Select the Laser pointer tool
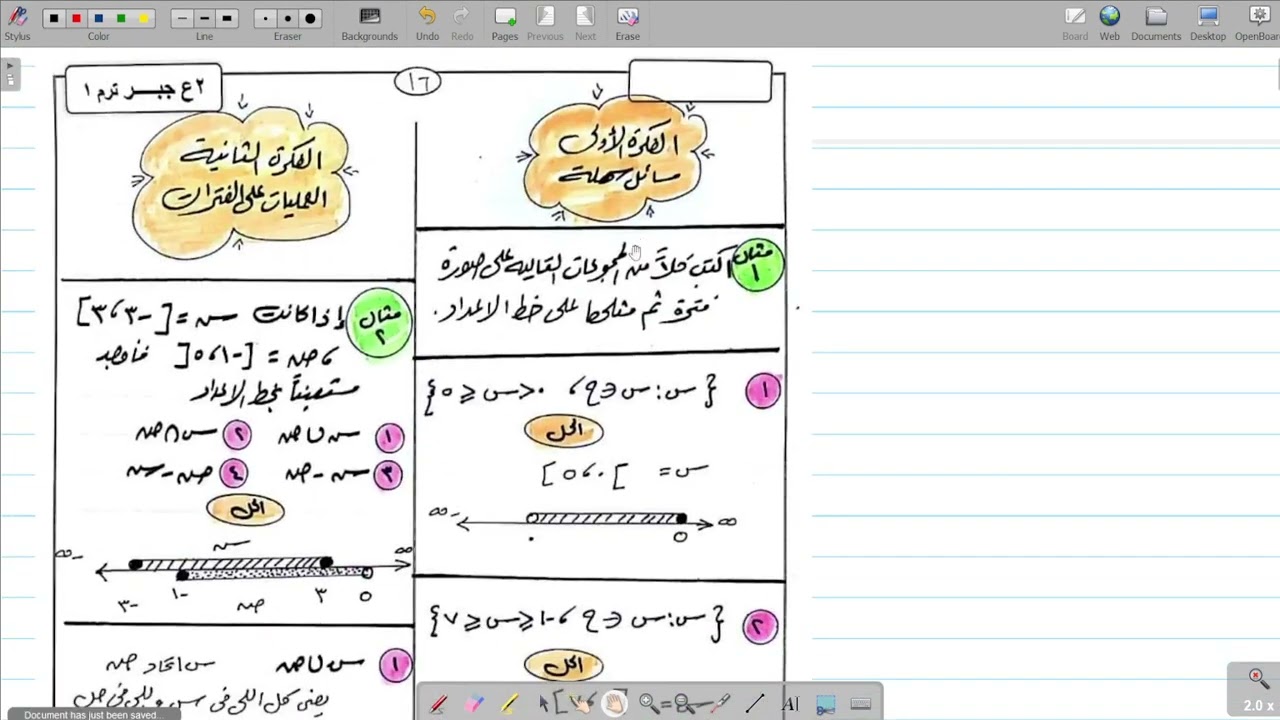Image resolution: width=1280 pixels, height=720 pixels. 718,704
